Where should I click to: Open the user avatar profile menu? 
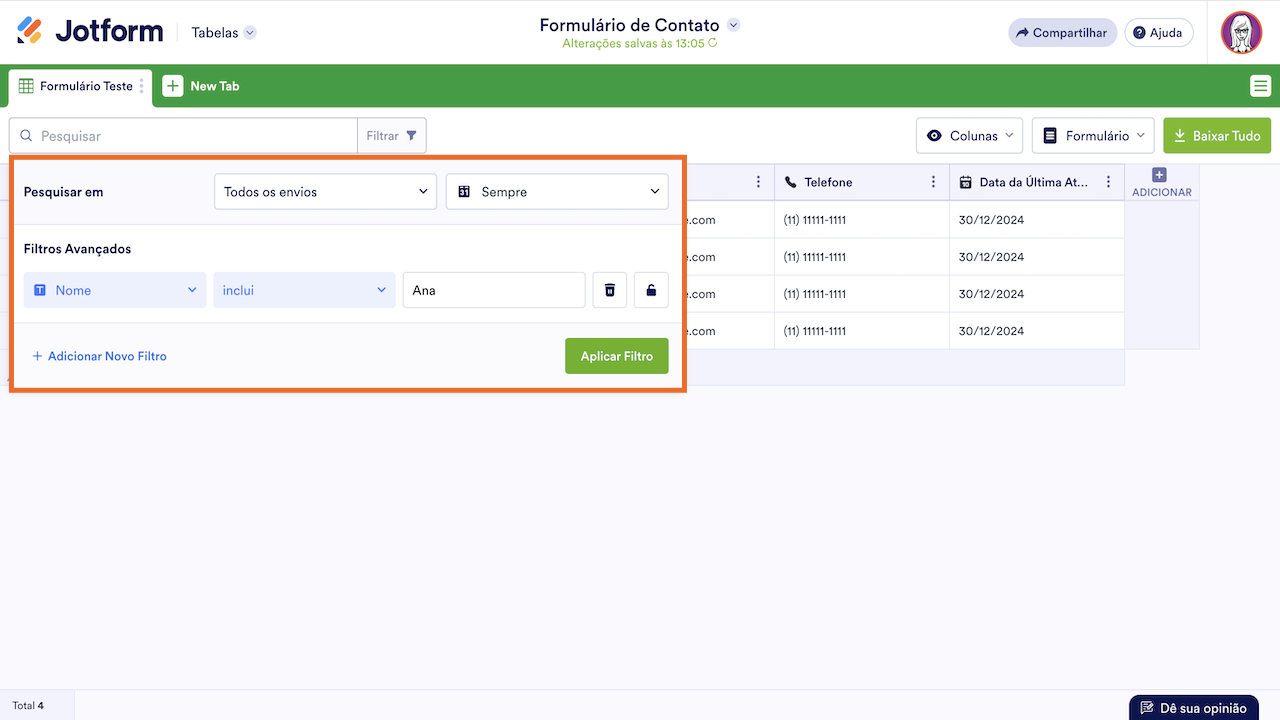[1241, 33]
